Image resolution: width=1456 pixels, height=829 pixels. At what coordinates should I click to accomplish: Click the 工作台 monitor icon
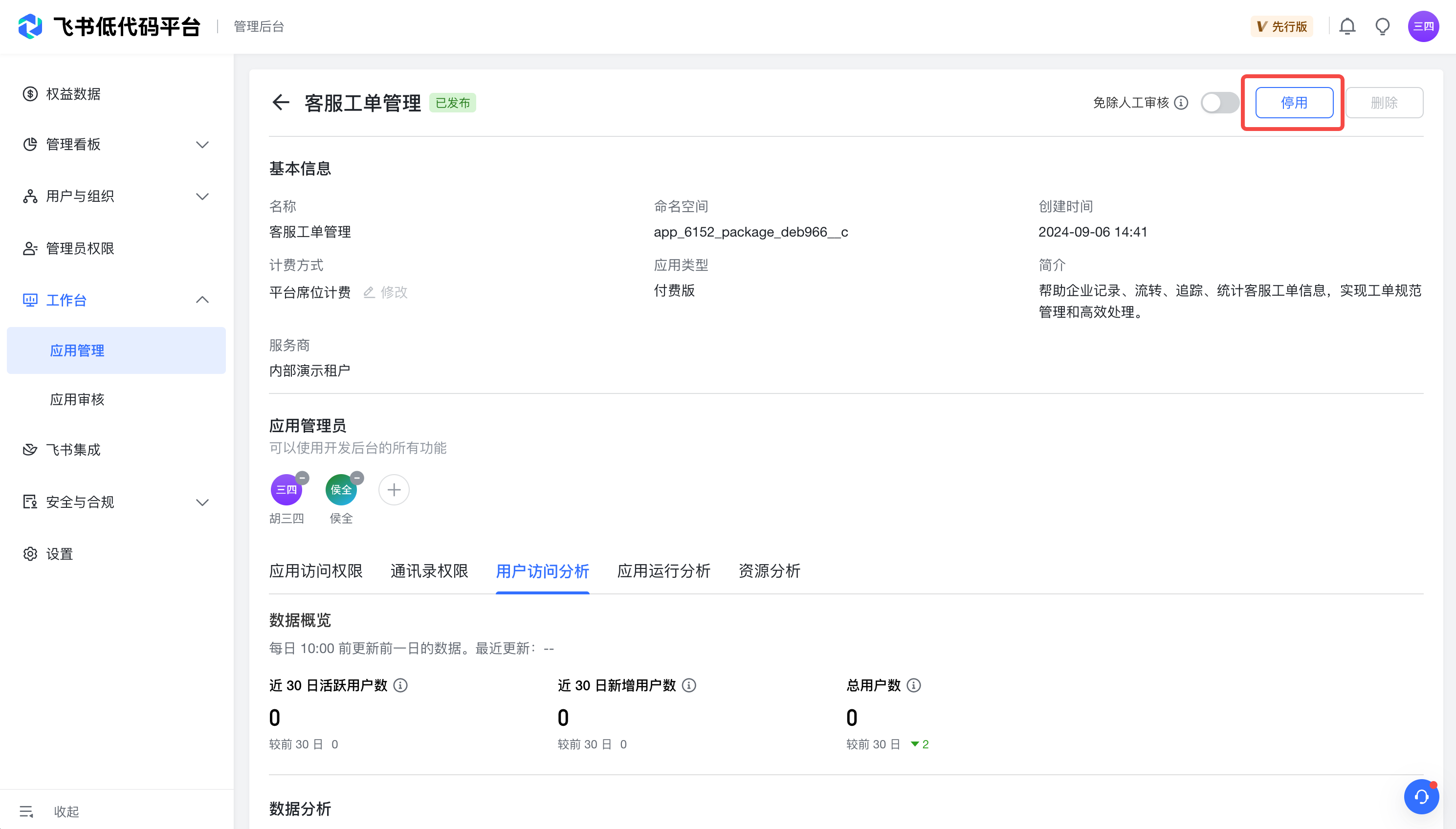pos(30,300)
